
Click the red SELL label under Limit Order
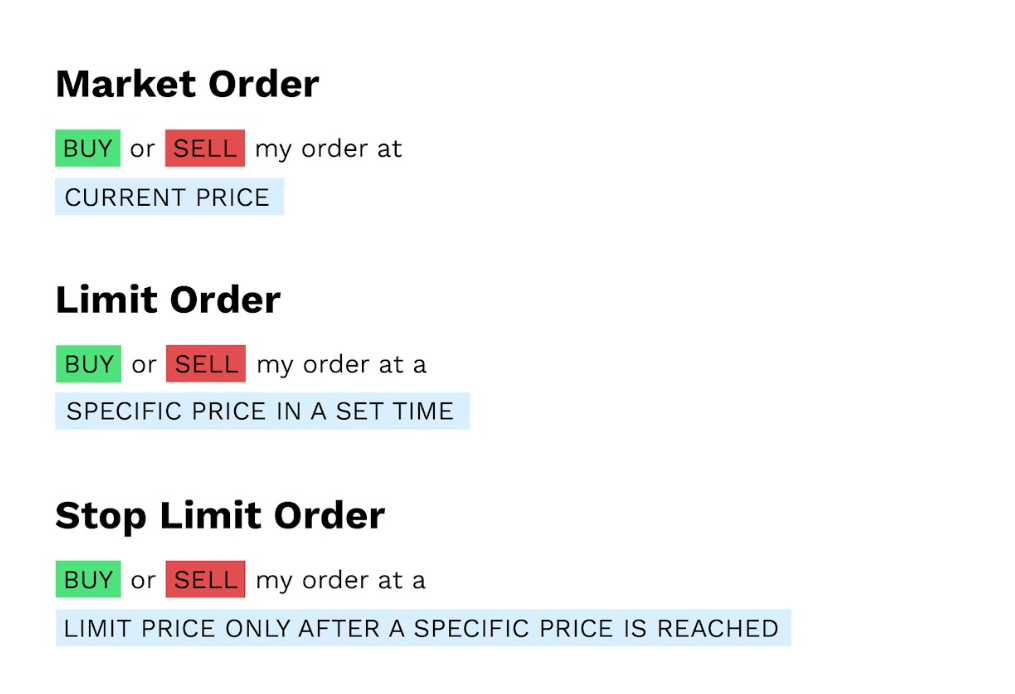coord(206,364)
